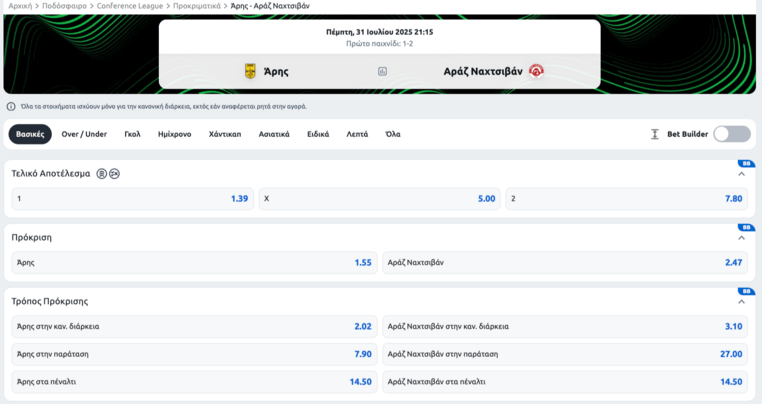This screenshot has width=762, height=404.
Task: Switch to the Over / Under tab
Action: (84, 134)
